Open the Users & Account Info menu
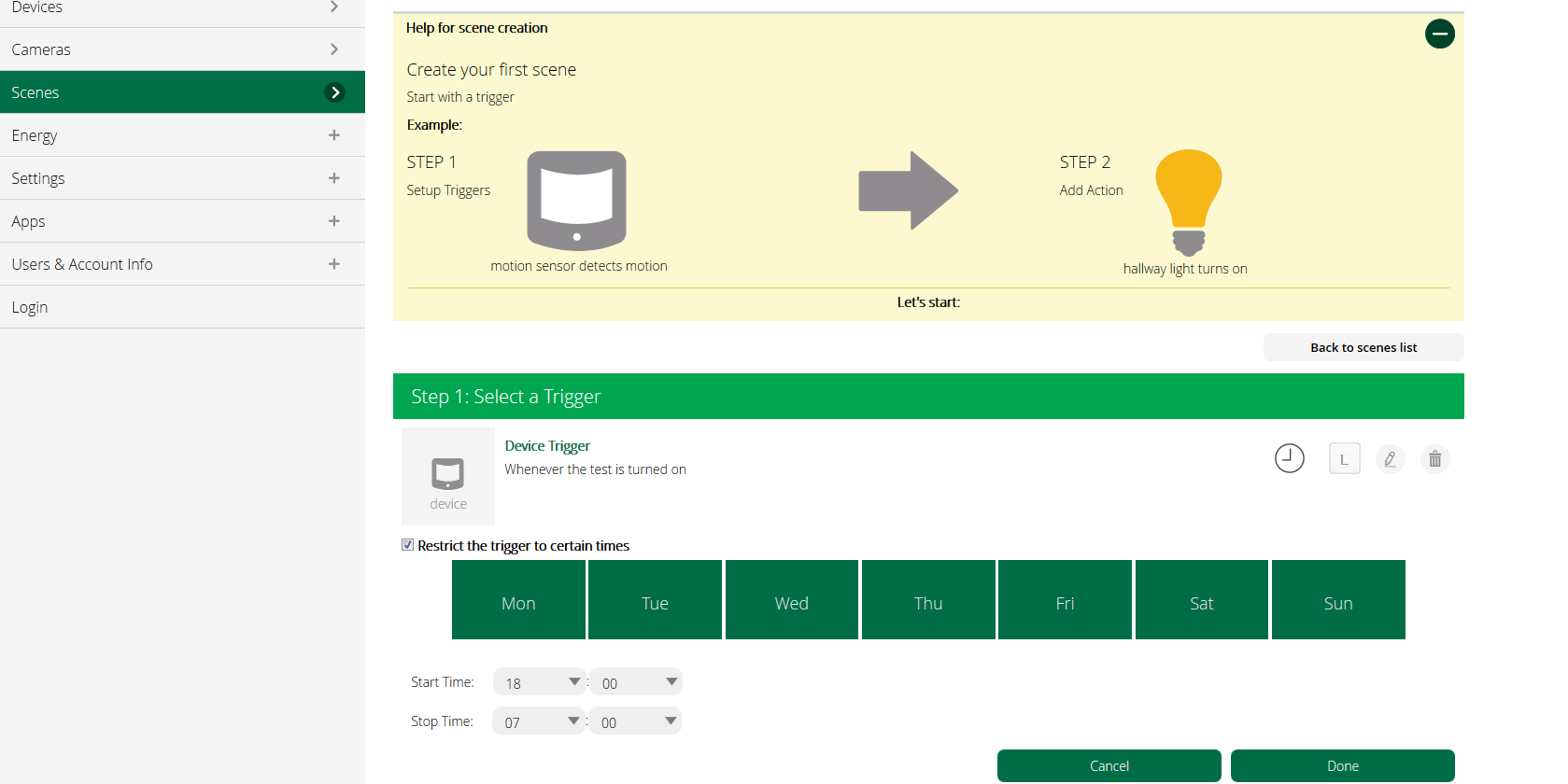This screenshot has height=784, width=1568. (x=182, y=264)
